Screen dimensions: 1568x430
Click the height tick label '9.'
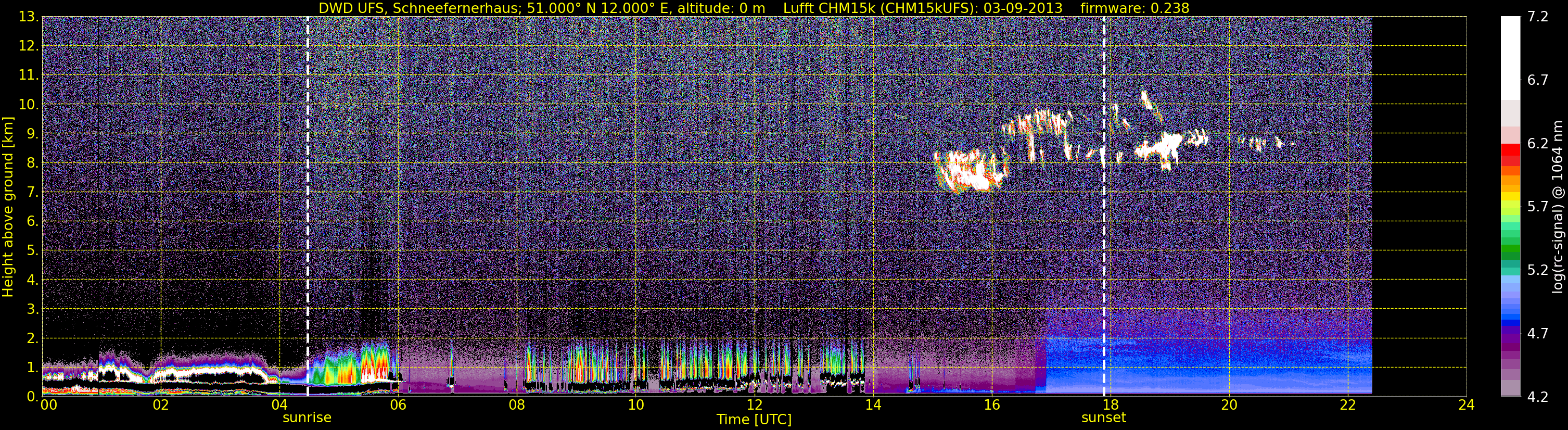pos(32,134)
